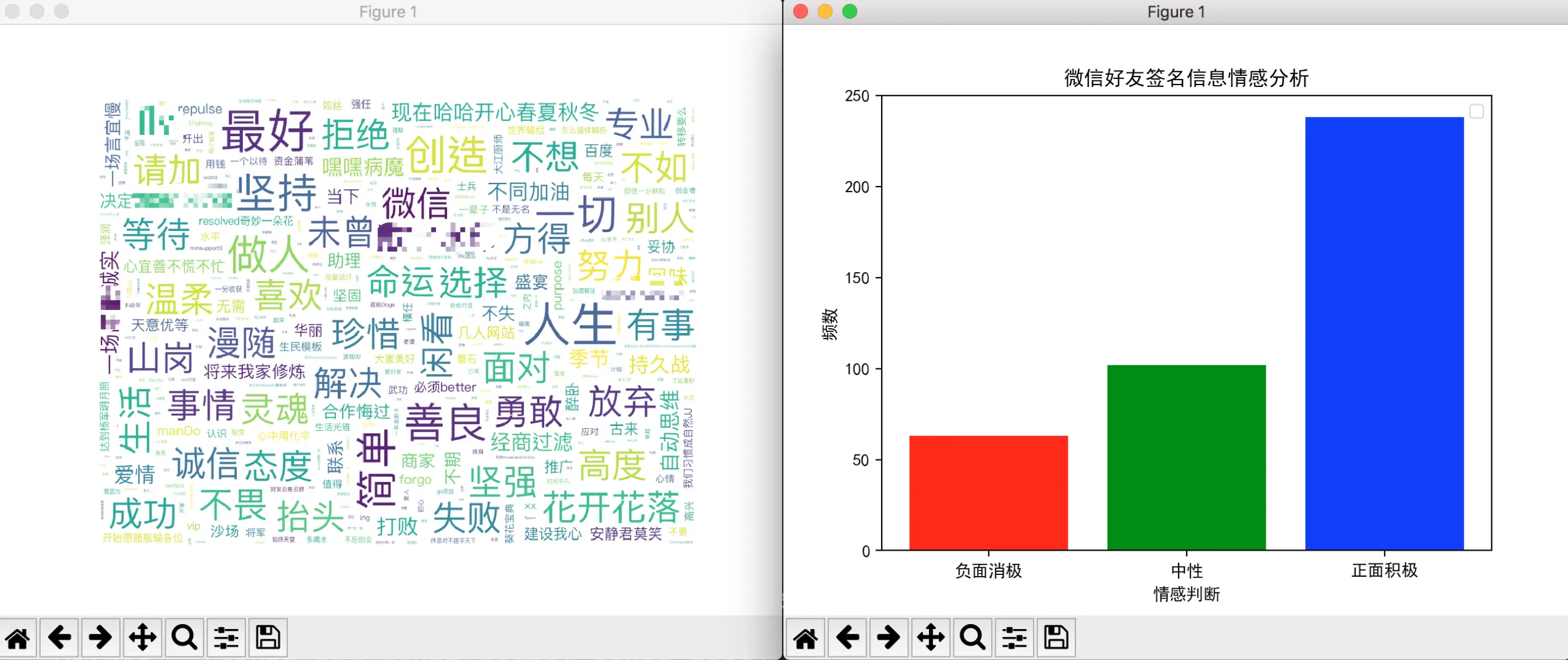
Task: Configure subplots in bar chart window
Action: pos(1014,638)
